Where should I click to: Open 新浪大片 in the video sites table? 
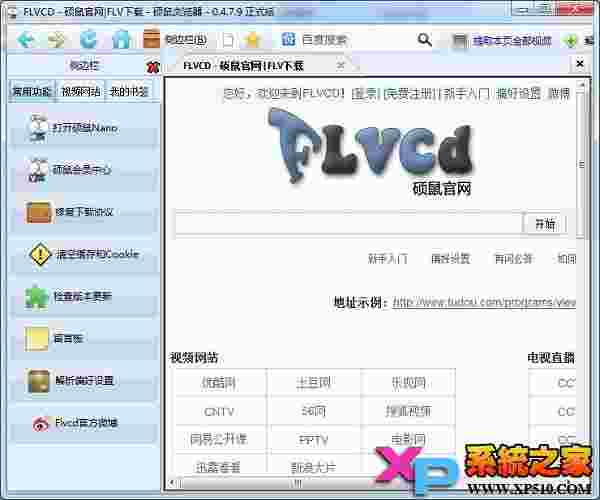pos(313,467)
